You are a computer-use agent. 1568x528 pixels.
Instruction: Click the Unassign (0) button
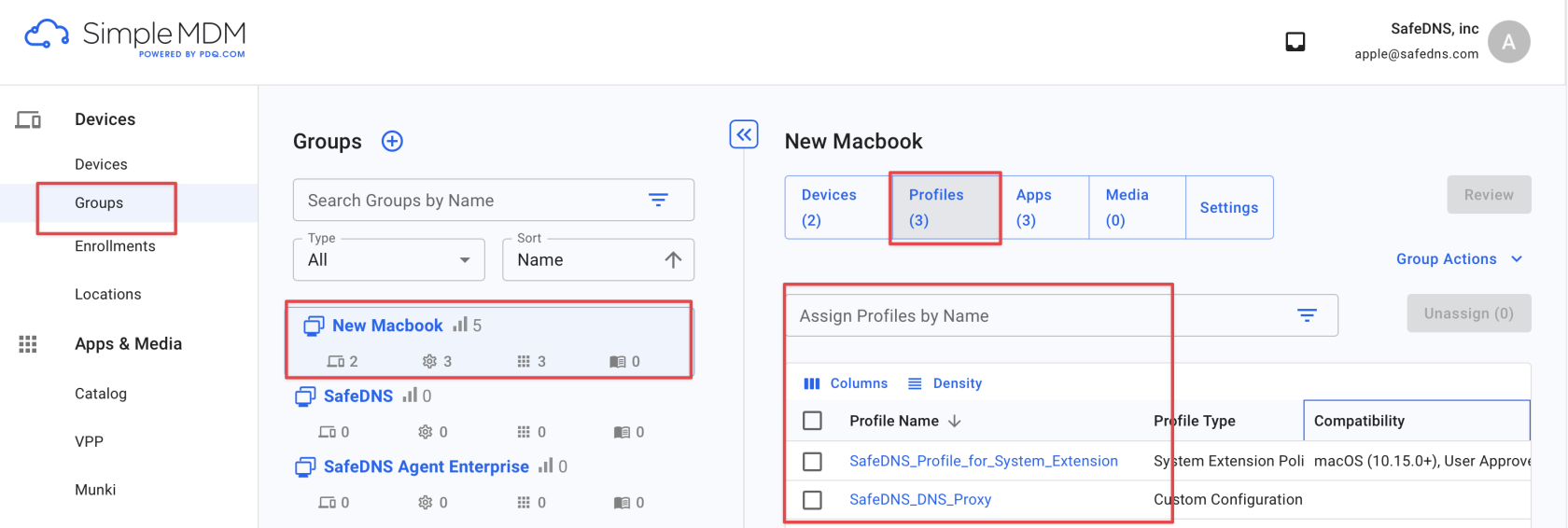point(1468,313)
